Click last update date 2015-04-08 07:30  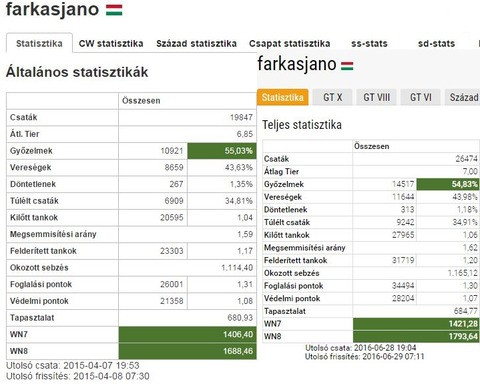coord(111,376)
